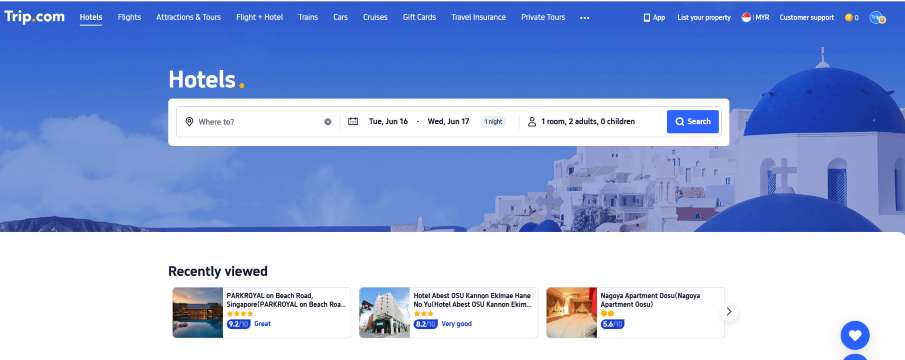
Task: Clear the destination field with X icon
Action: tap(328, 122)
